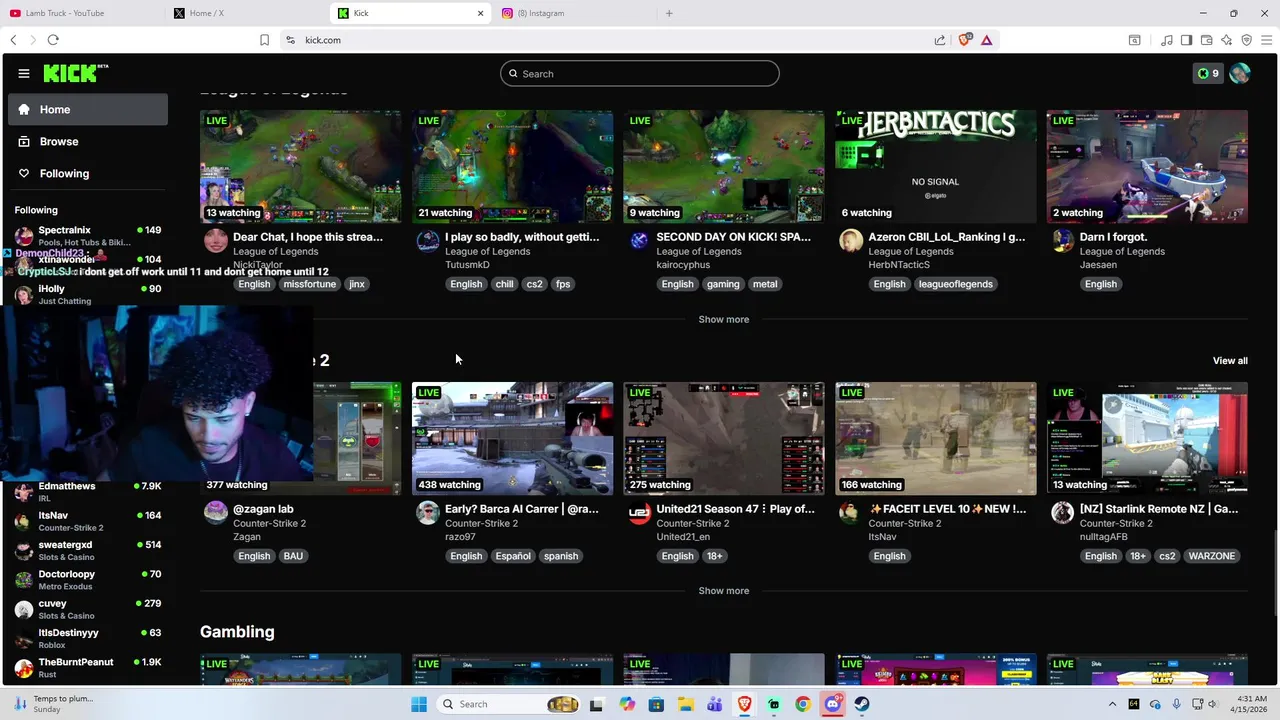Go back to the previous page
The width and height of the screenshot is (1280, 720).
point(13,40)
